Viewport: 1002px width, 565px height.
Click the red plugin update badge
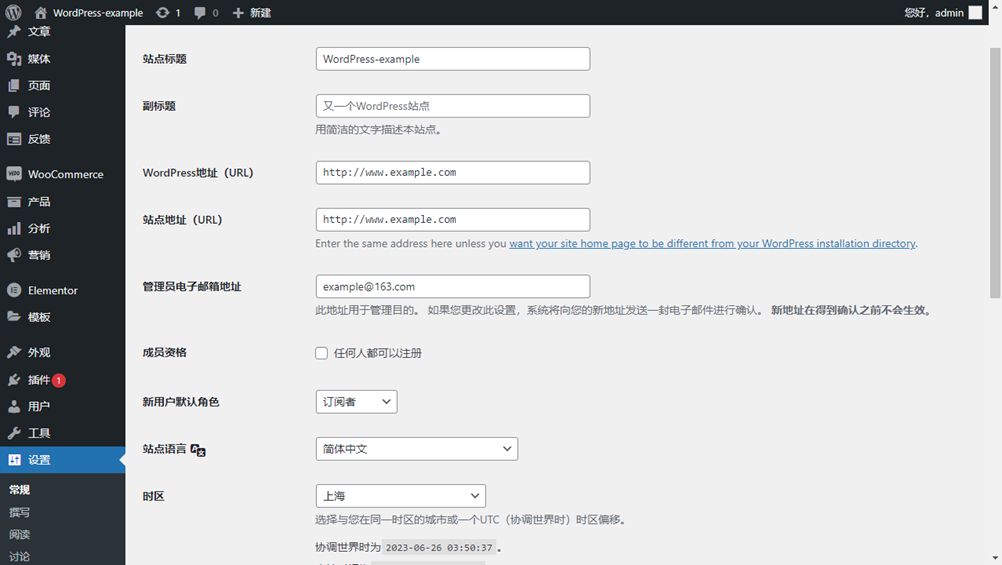59,380
